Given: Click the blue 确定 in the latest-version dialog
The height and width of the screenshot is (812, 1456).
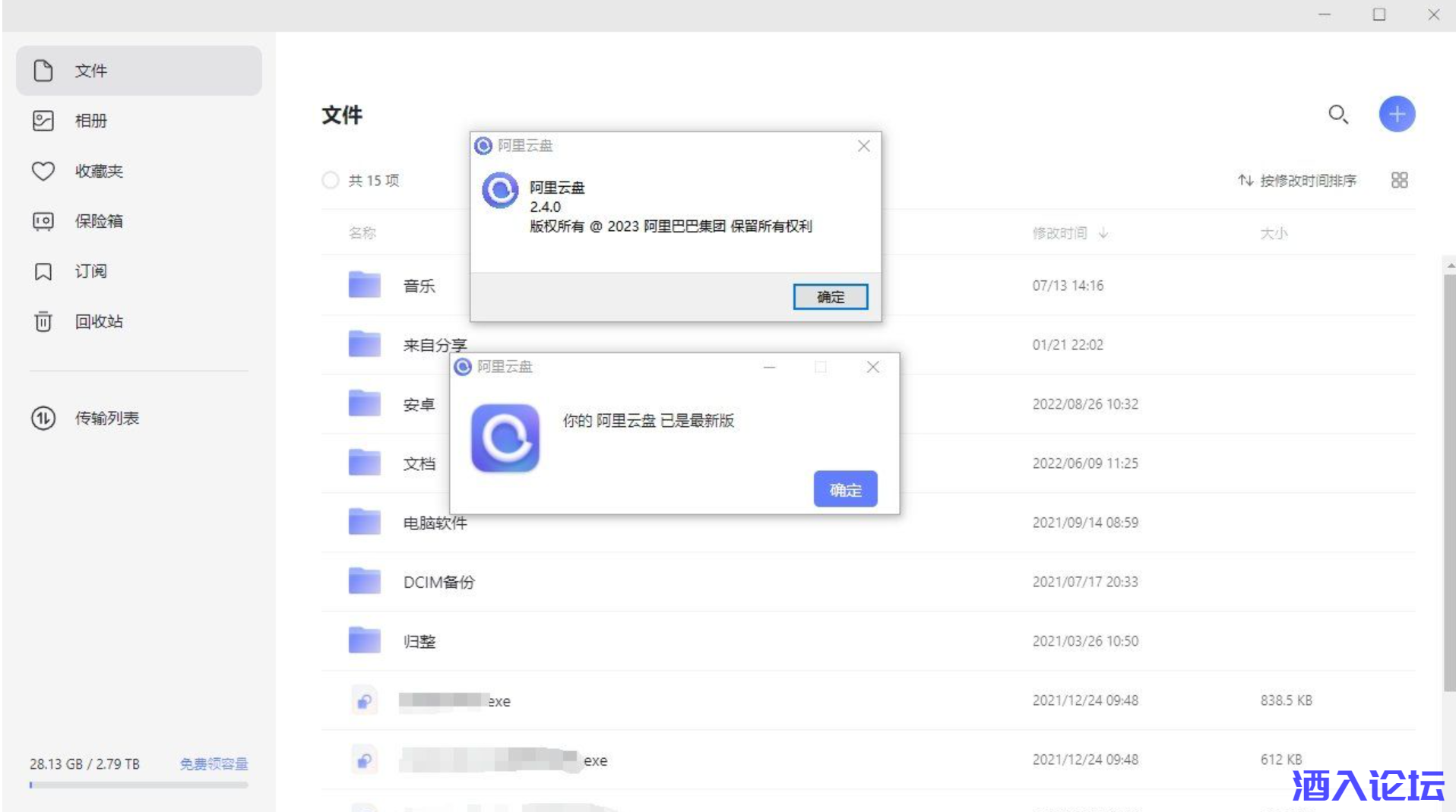Looking at the screenshot, I should pos(845,489).
